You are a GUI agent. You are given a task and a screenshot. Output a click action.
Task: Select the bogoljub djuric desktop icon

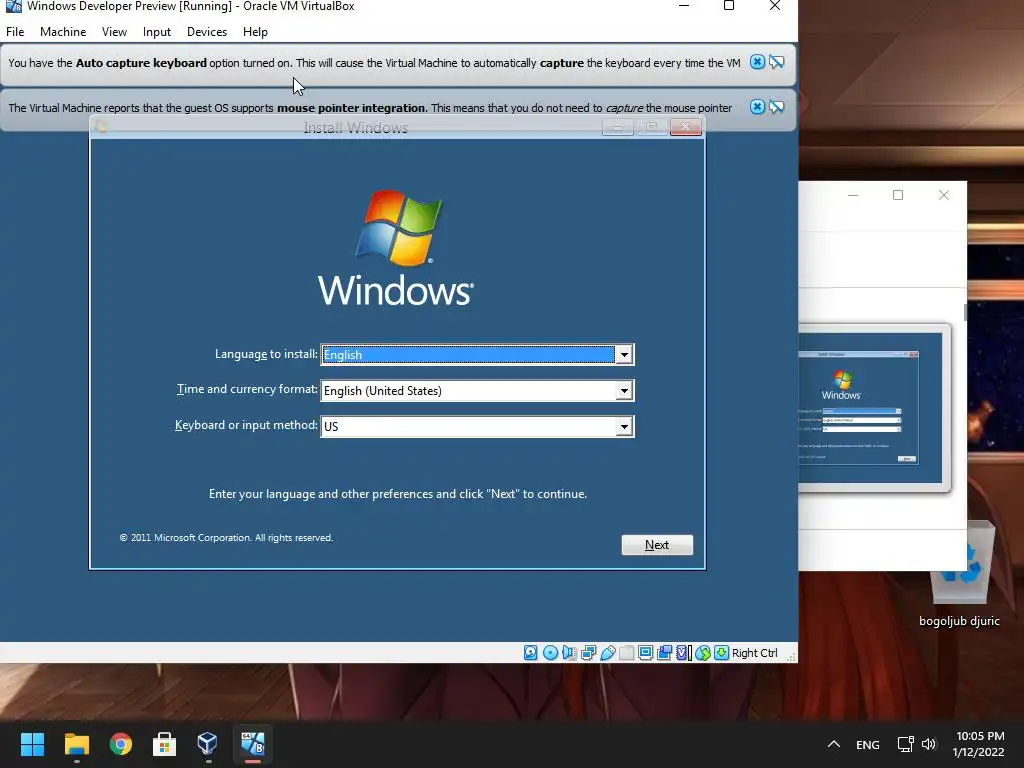(959, 576)
